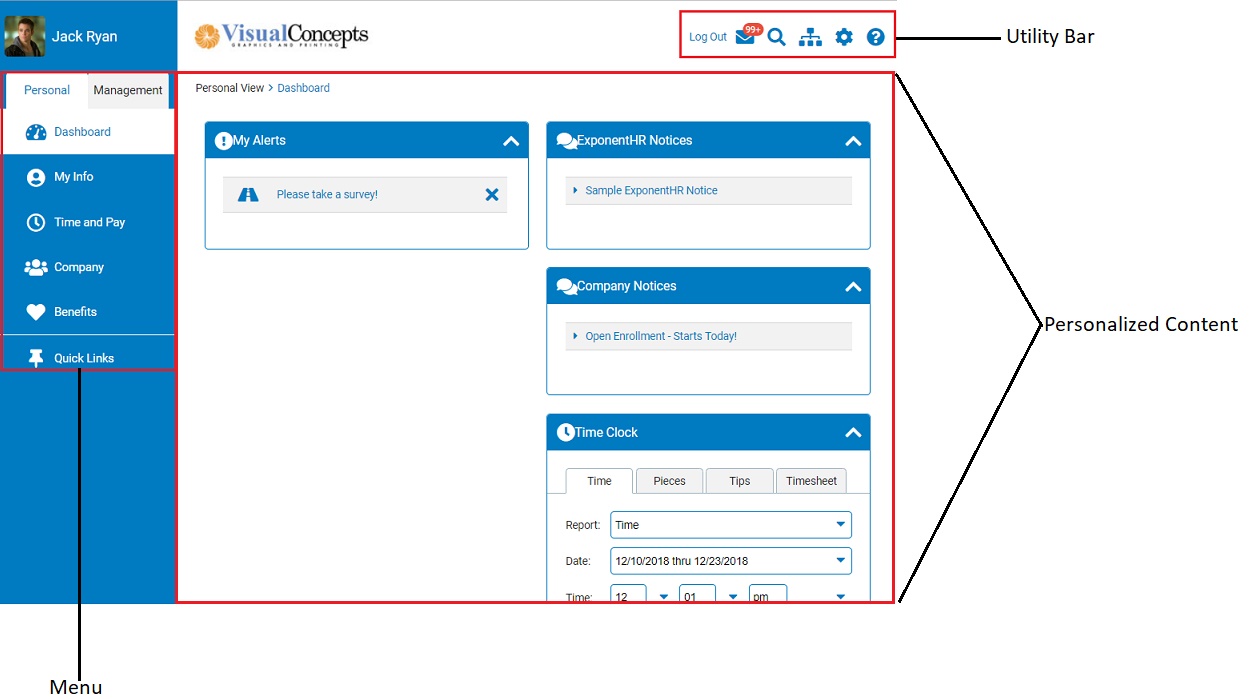Open help using the question mark icon
This screenshot has height=699, width=1256.
[875, 36]
